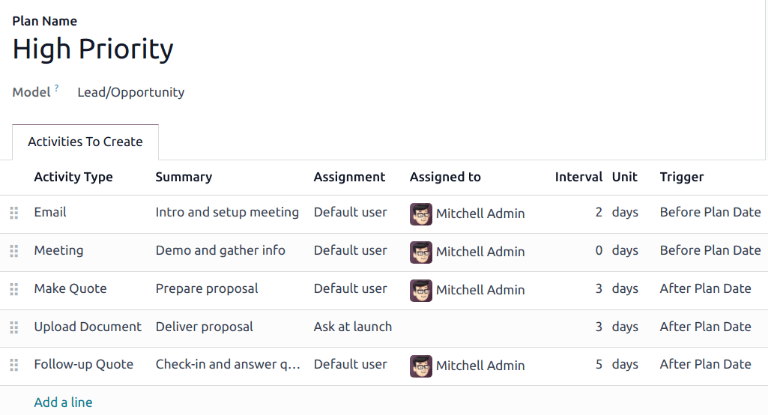This screenshot has width=768, height=415.
Task: Edit the High Priority plan name field
Action: [x=93, y=49]
